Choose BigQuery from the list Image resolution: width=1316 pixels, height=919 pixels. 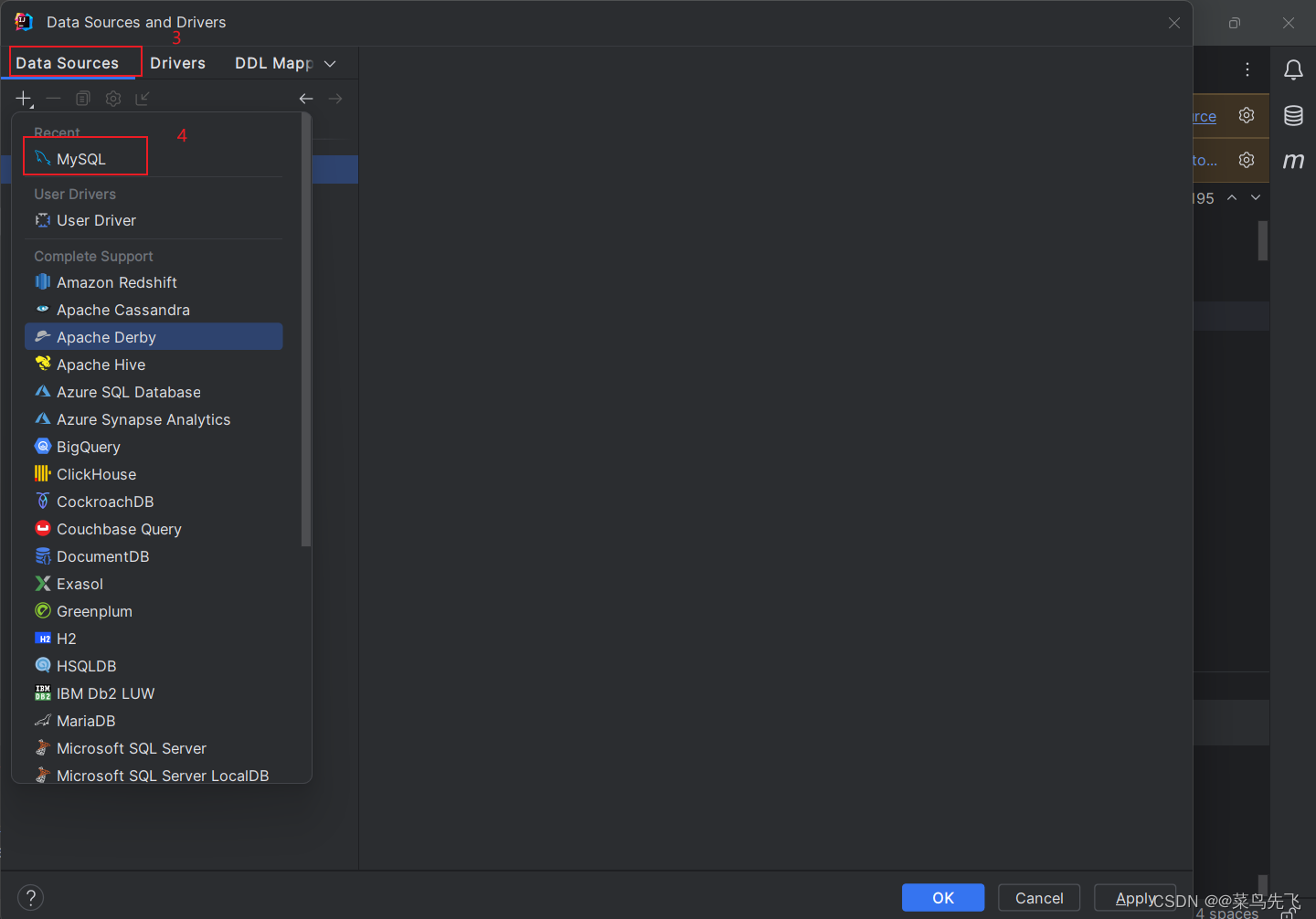154,447
